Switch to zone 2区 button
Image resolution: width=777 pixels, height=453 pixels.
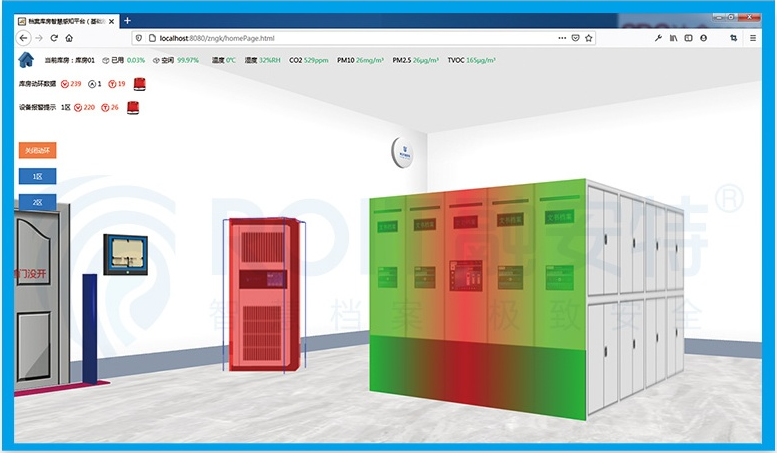(x=37, y=202)
